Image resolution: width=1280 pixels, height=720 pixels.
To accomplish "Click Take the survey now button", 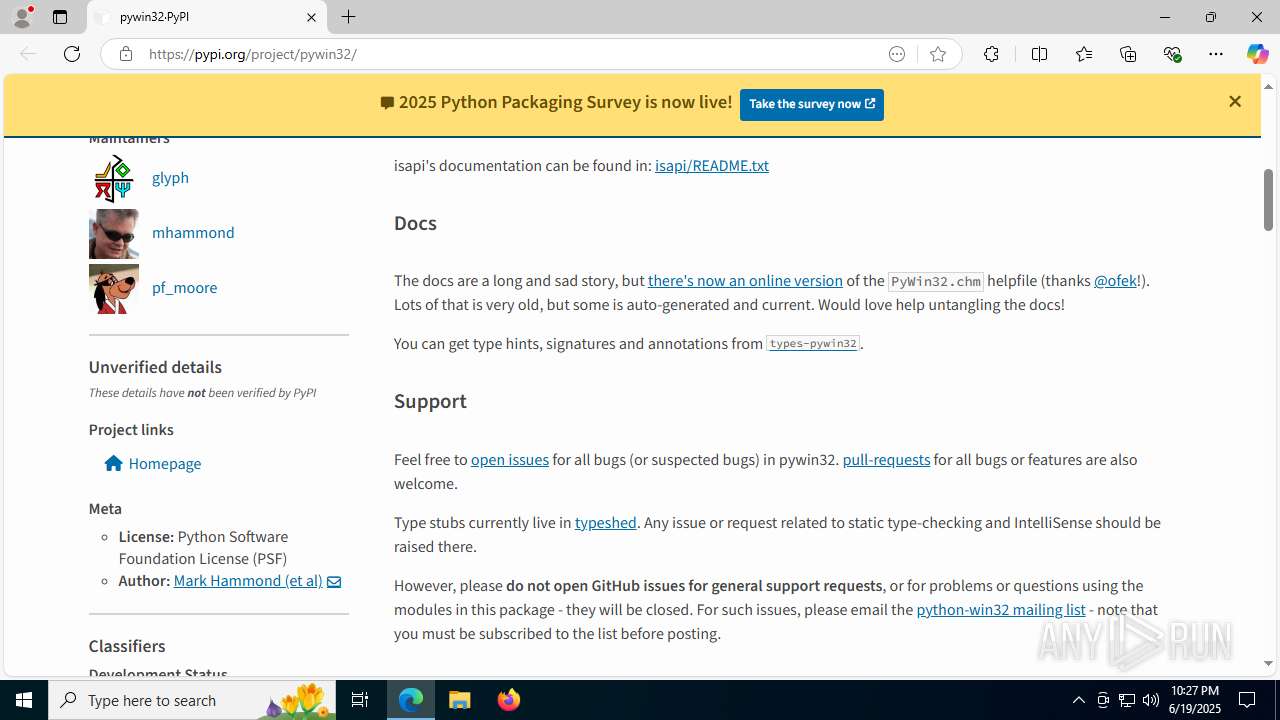I will pyautogui.click(x=812, y=104).
